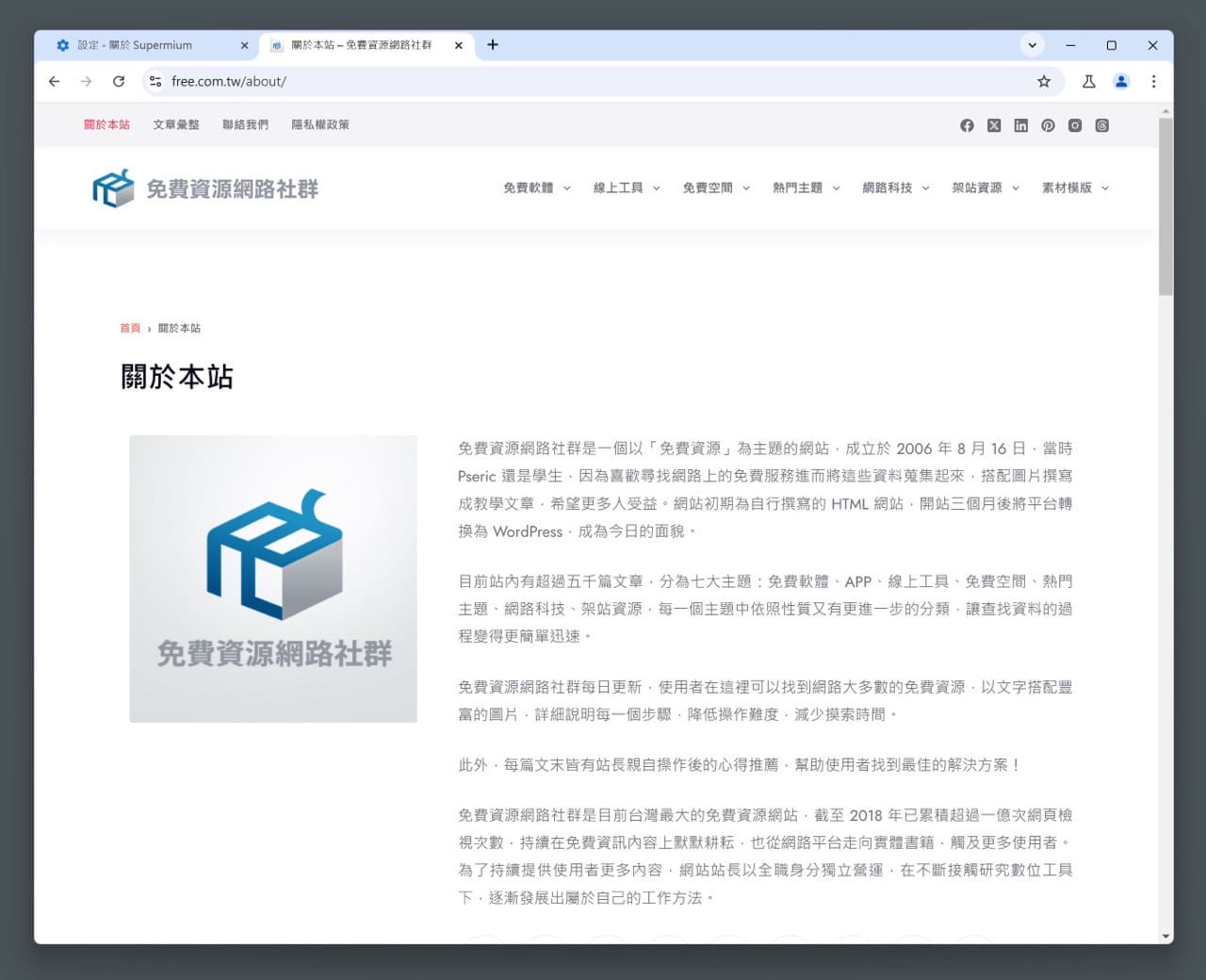Screen dimensions: 1206x980
Task: Open 文章彙整 in the top menu
Action: [176, 124]
